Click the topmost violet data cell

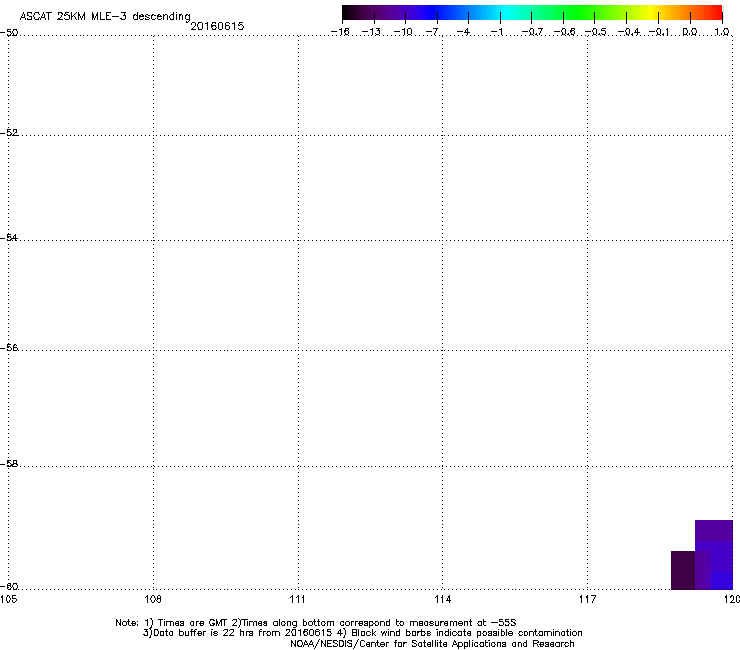coord(714,531)
